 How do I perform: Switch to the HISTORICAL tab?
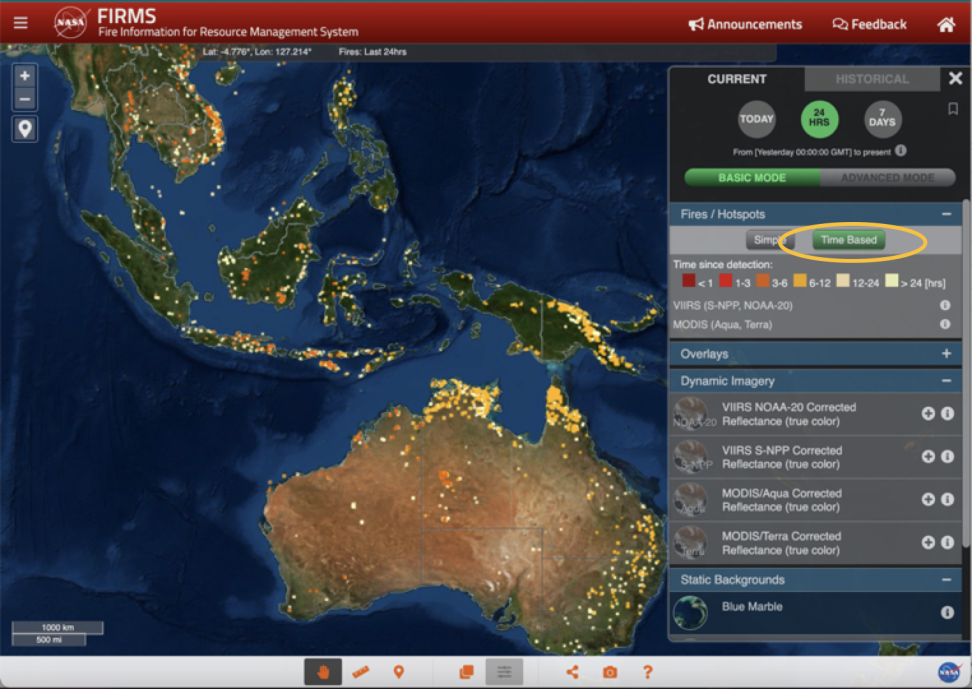pyautogui.click(x=872, y=79)
